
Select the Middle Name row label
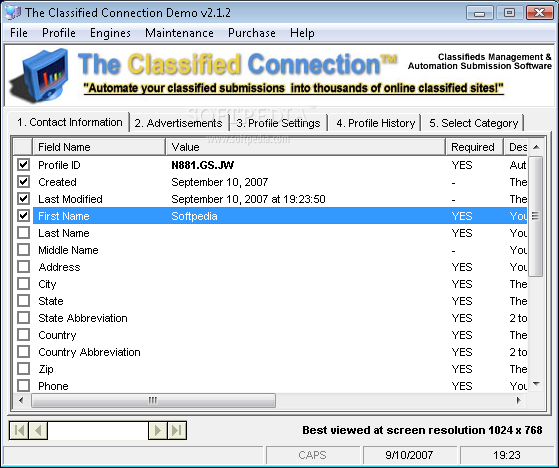(x=68, y=250)
